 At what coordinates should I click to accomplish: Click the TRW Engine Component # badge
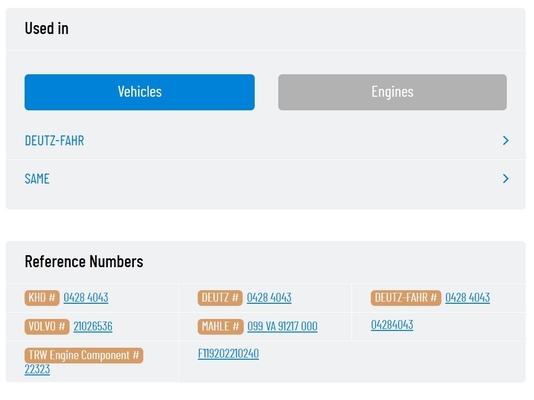click(x=84, y=355)
